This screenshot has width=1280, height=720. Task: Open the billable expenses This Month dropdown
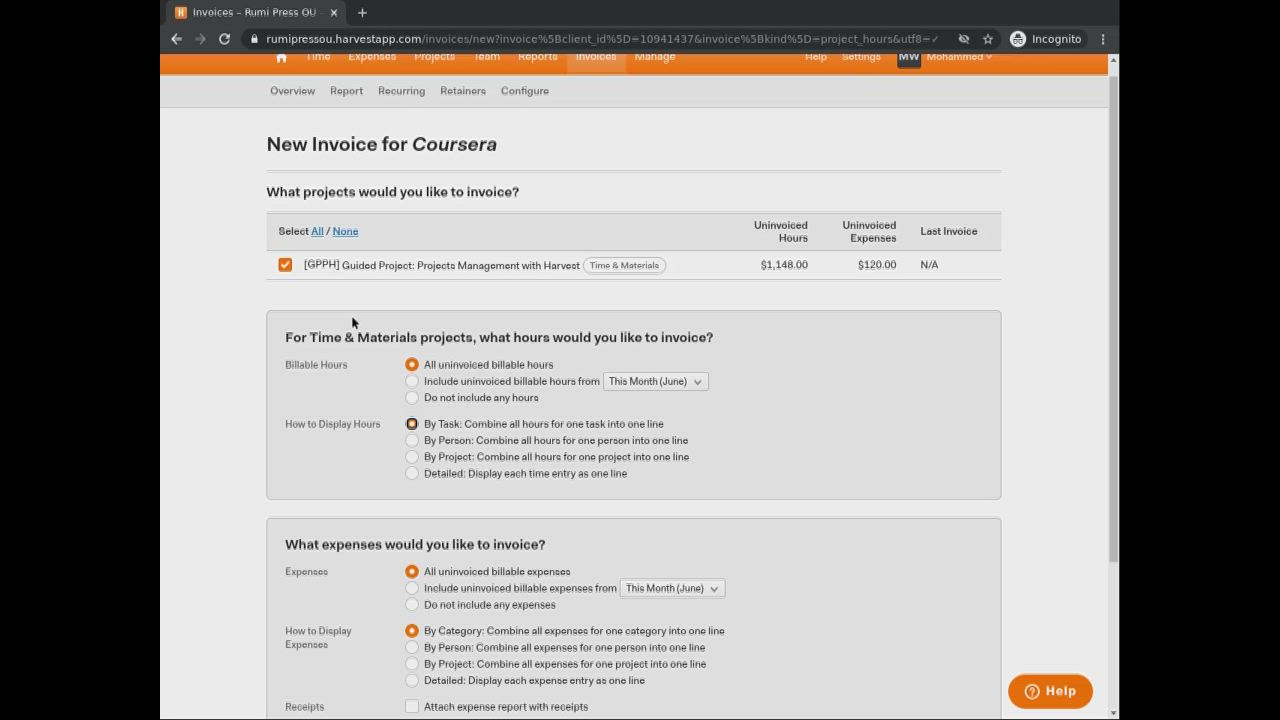click(672, 588)
